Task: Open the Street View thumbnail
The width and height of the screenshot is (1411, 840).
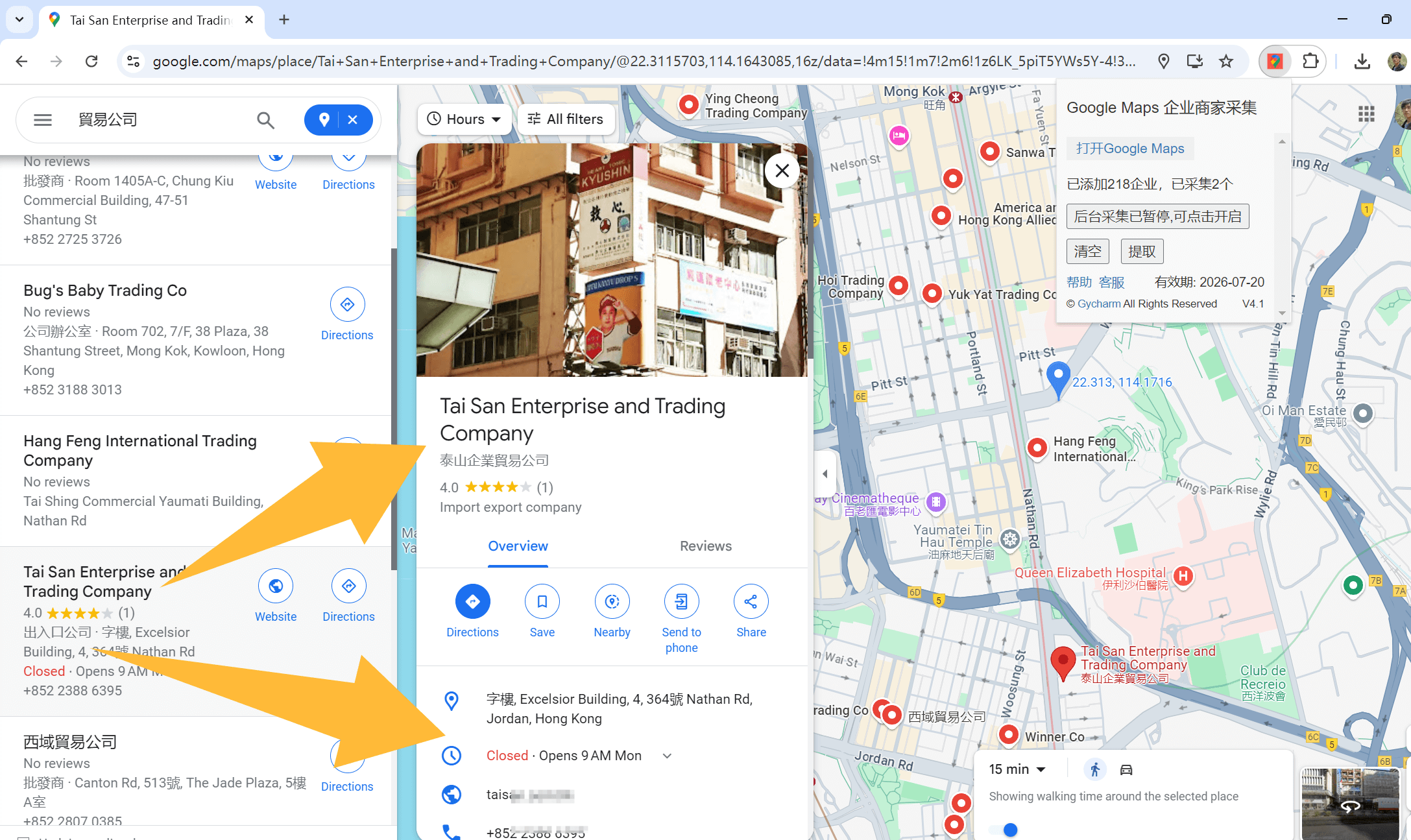Action: pos(1350,804)
